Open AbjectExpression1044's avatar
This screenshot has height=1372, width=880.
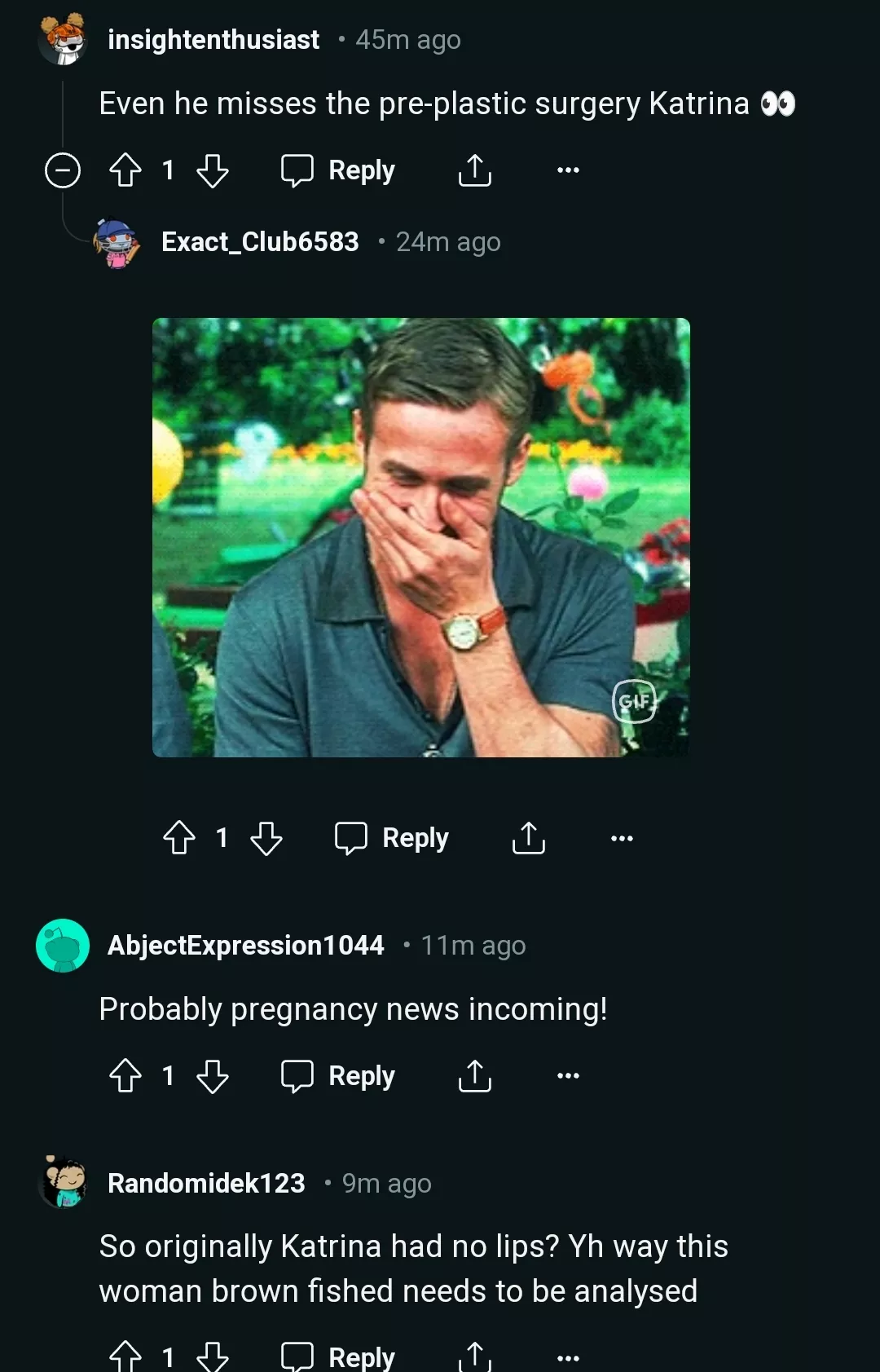pos(63,946)
